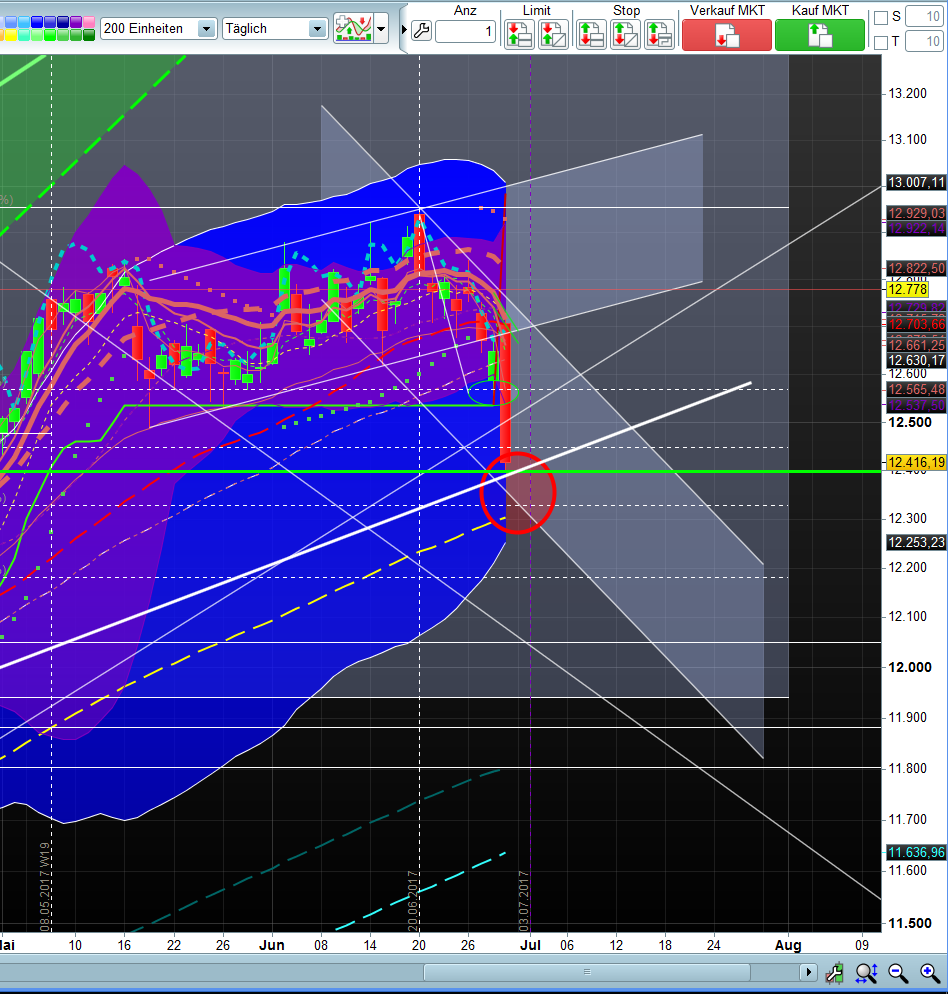
Task: Click the zoom fit axes magnifier
Action: pos(866,972)
